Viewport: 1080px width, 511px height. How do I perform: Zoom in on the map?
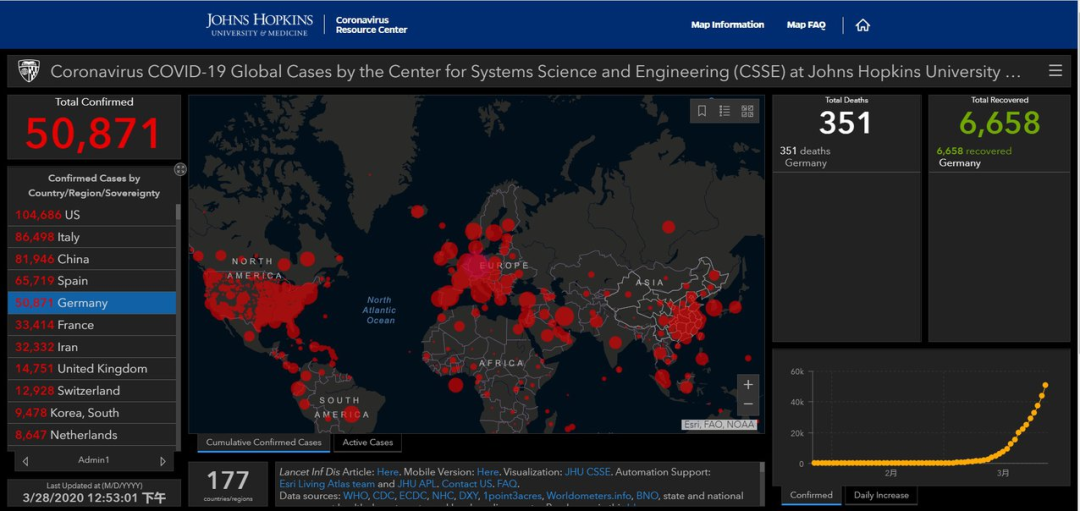coord(748,384)
